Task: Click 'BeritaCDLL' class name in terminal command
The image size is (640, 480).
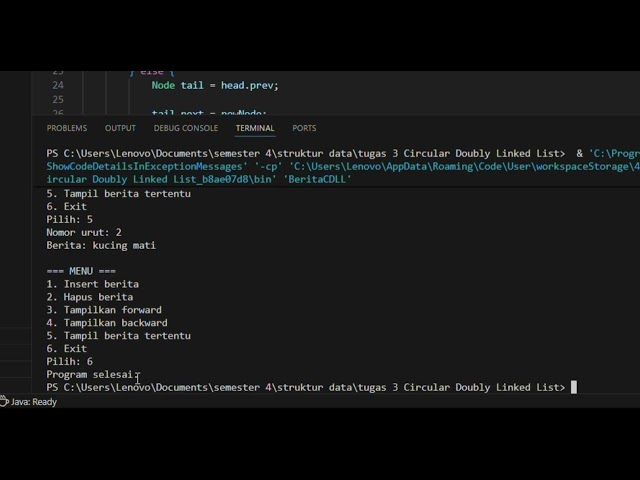Action: point(320,179)
